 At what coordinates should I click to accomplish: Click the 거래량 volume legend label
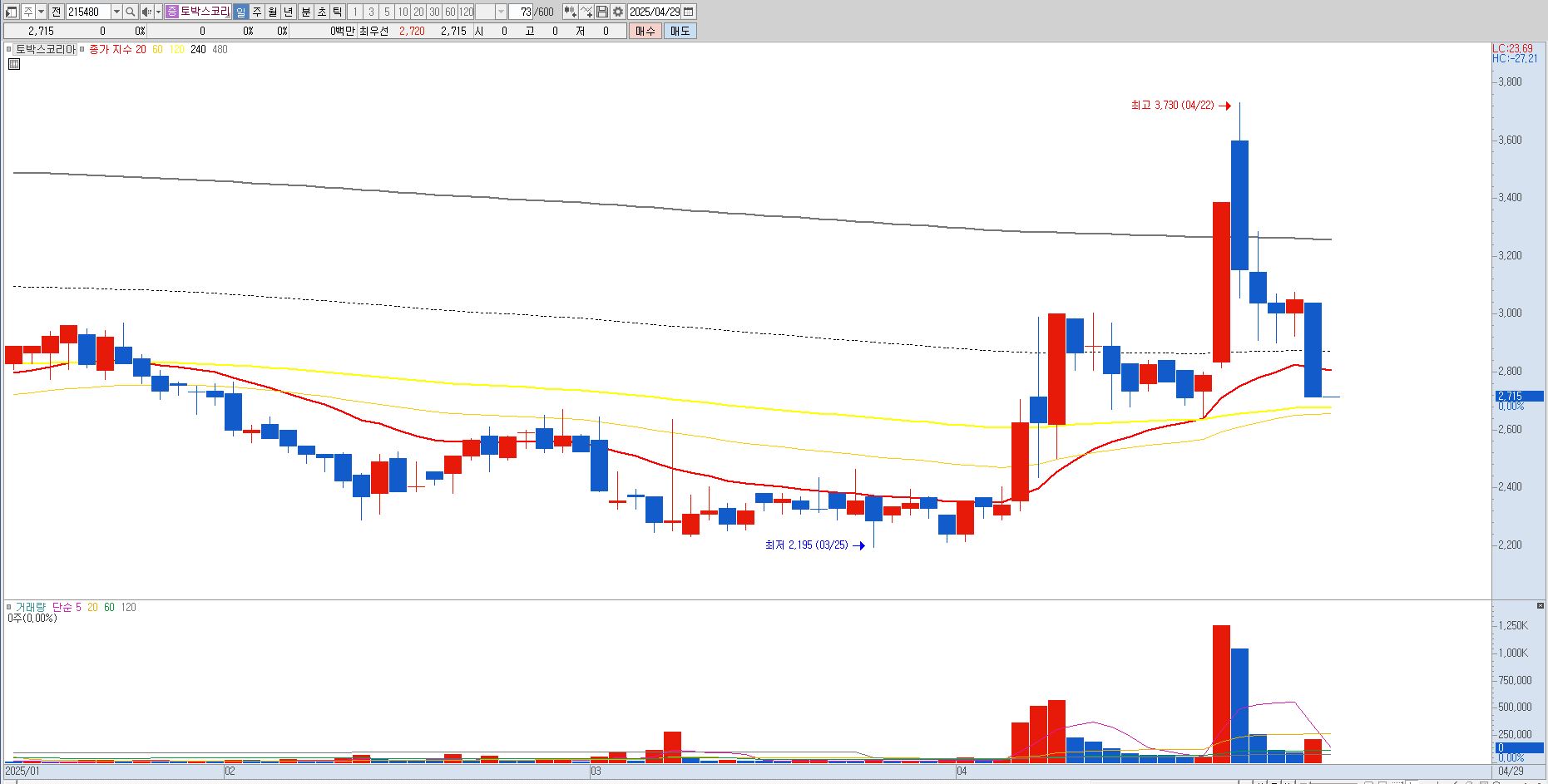[30, 608]
